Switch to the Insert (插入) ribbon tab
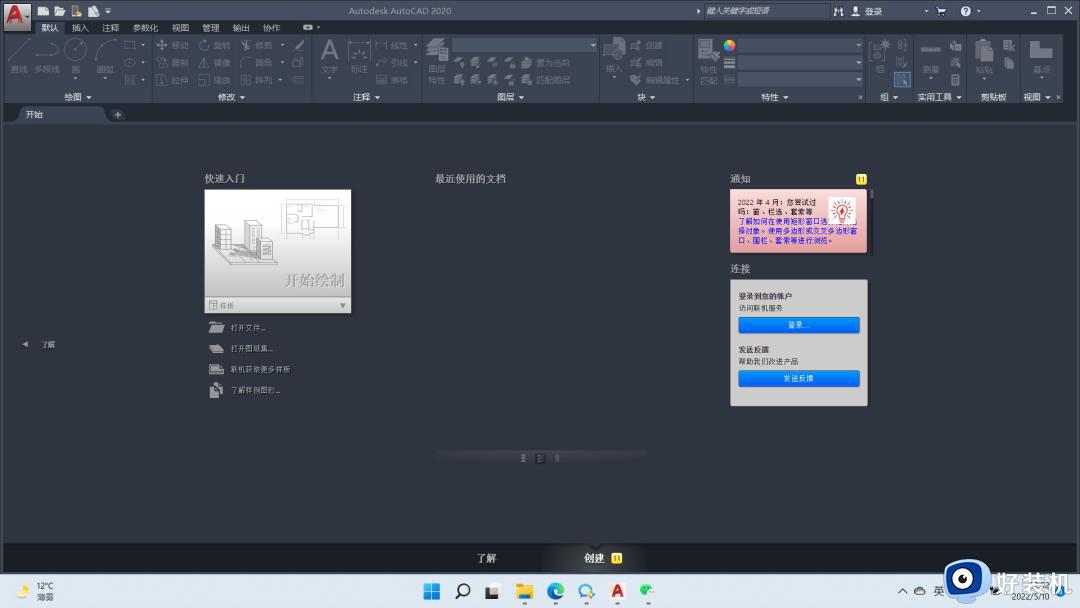The image size is (1080, 608). pyautogui.click(x=80, y=28)
